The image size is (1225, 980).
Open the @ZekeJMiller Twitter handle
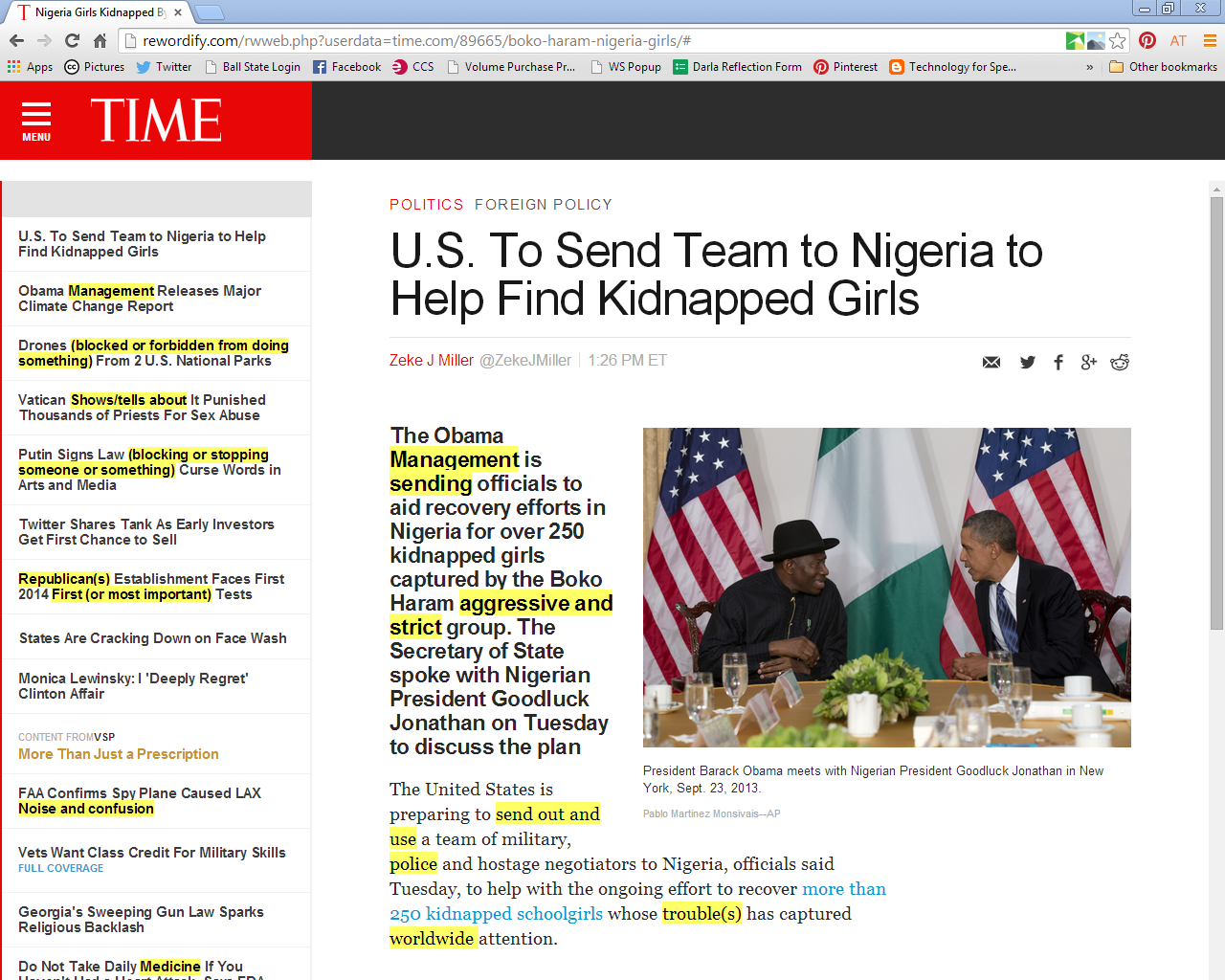coord(525,361)
